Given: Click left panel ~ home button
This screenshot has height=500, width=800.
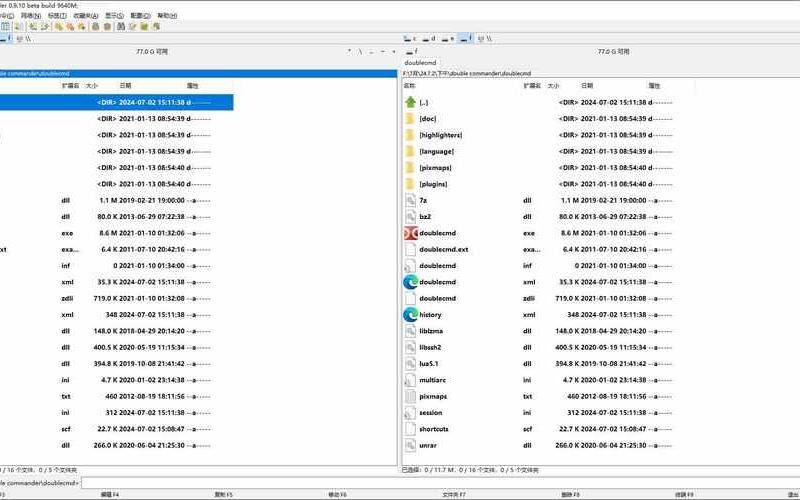Looking at the screenshot, I should click(x=383, y=52).
